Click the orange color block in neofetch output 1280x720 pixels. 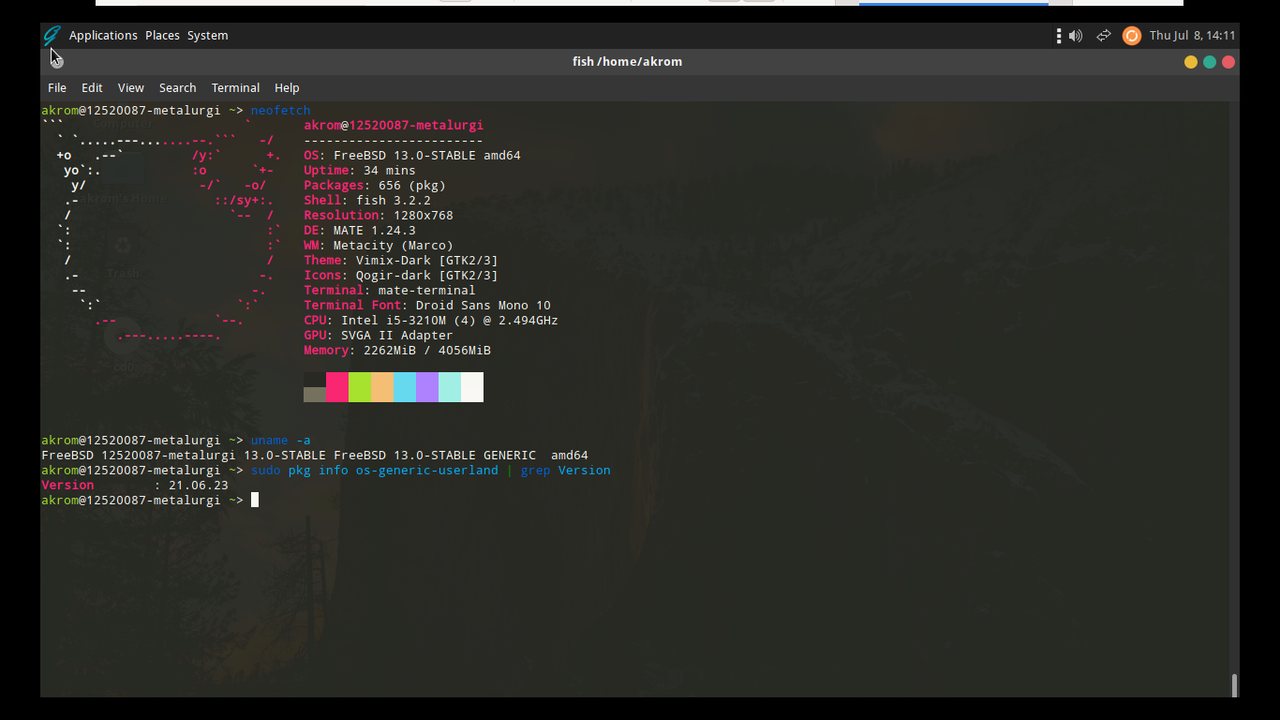click(x=382, y=387)
